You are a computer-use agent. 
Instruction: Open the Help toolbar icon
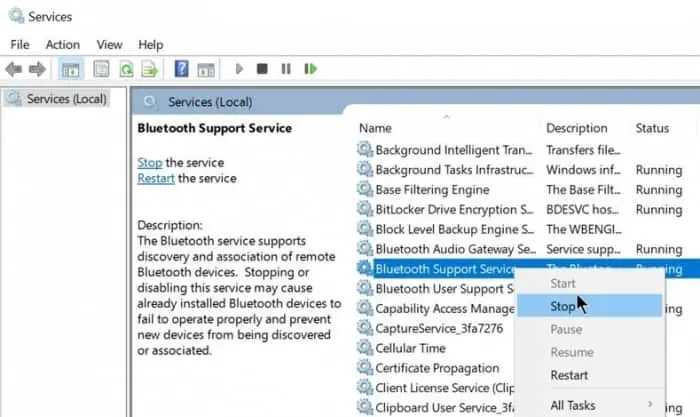pos(181,69)
